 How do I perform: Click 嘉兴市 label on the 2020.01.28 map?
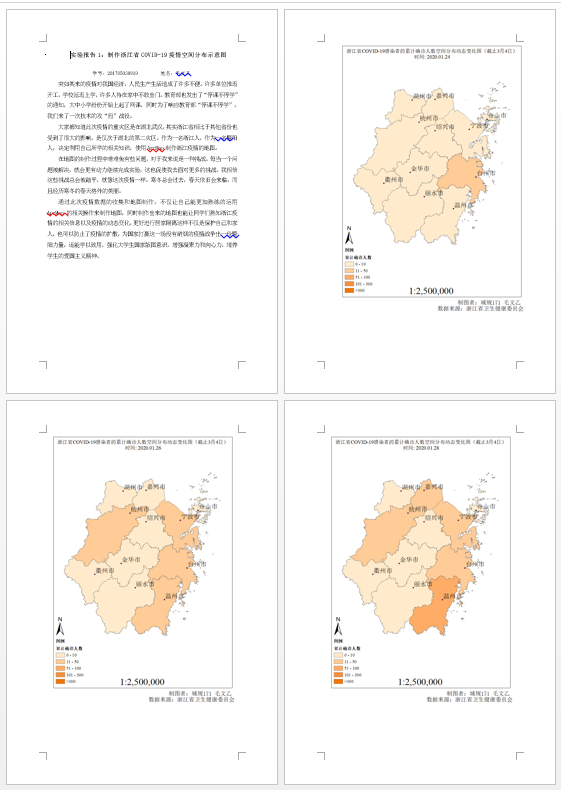click(x=434, y=487)
